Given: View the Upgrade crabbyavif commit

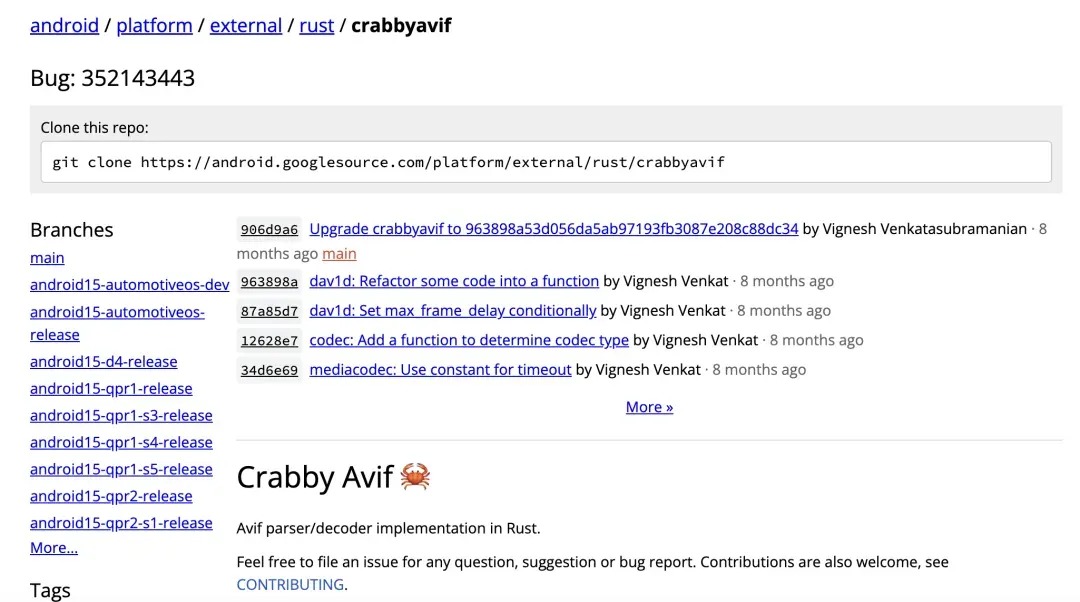Looking at the screenshot, I should [x=554, y=229].
